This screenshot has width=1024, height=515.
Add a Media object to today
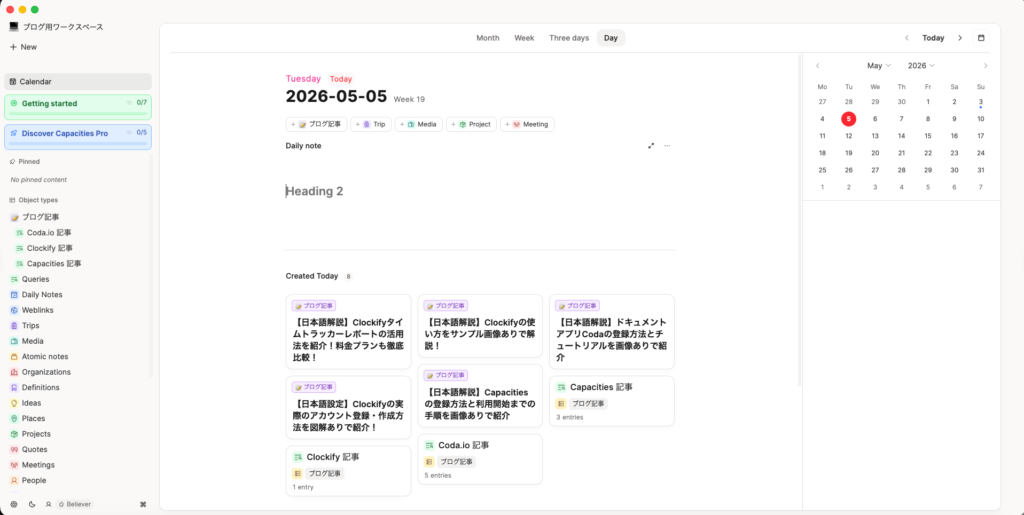click(419, 124)
